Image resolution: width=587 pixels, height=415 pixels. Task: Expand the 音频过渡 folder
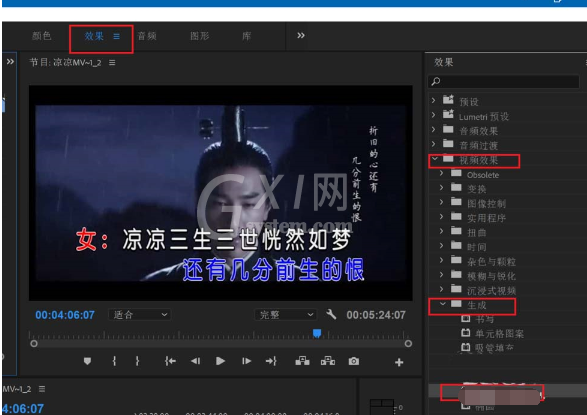(434, 144)
